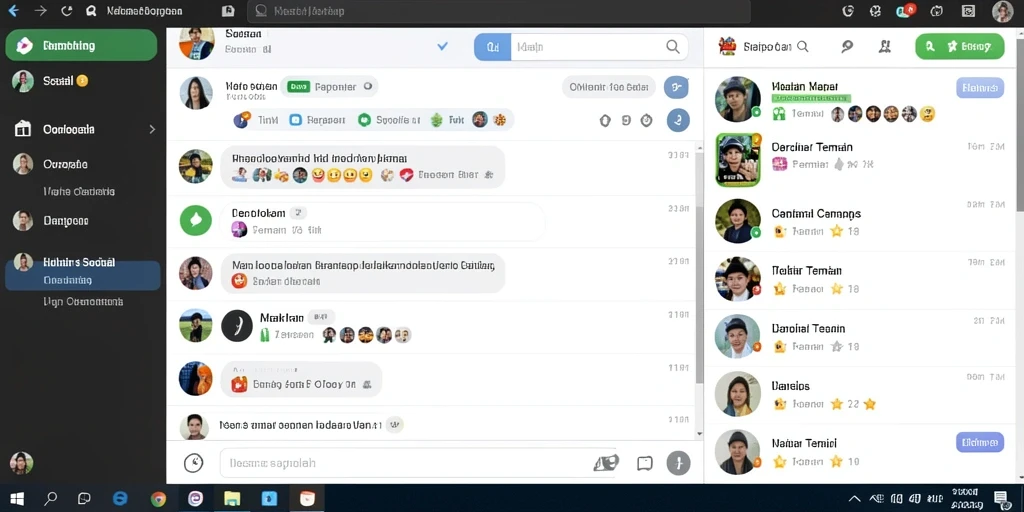The image size is (1024, 512).
Task: Click the pin icon in the right panel header
Action: coord(847,46)
